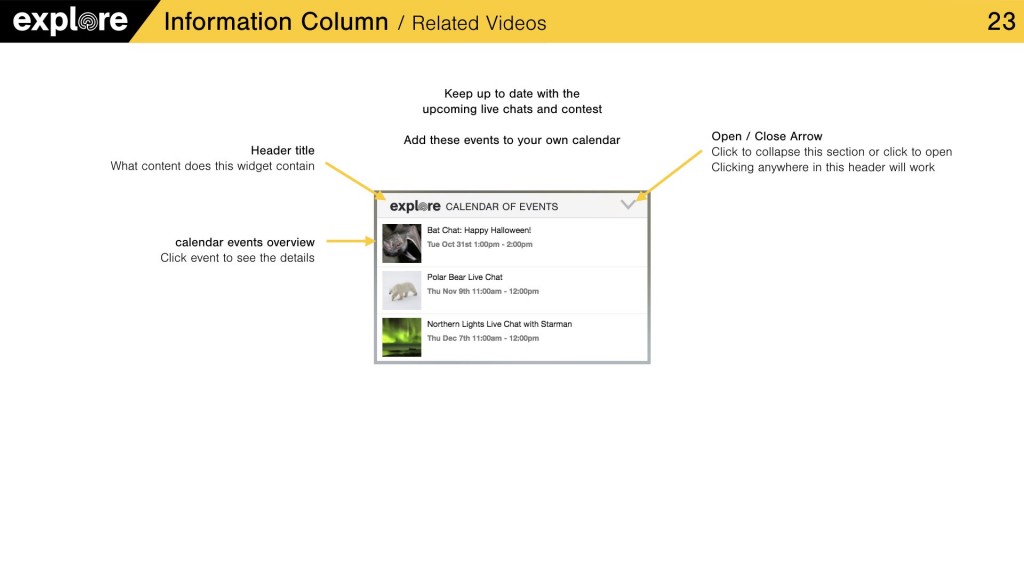Open the northern lights thumbnail image

(402, 337)
